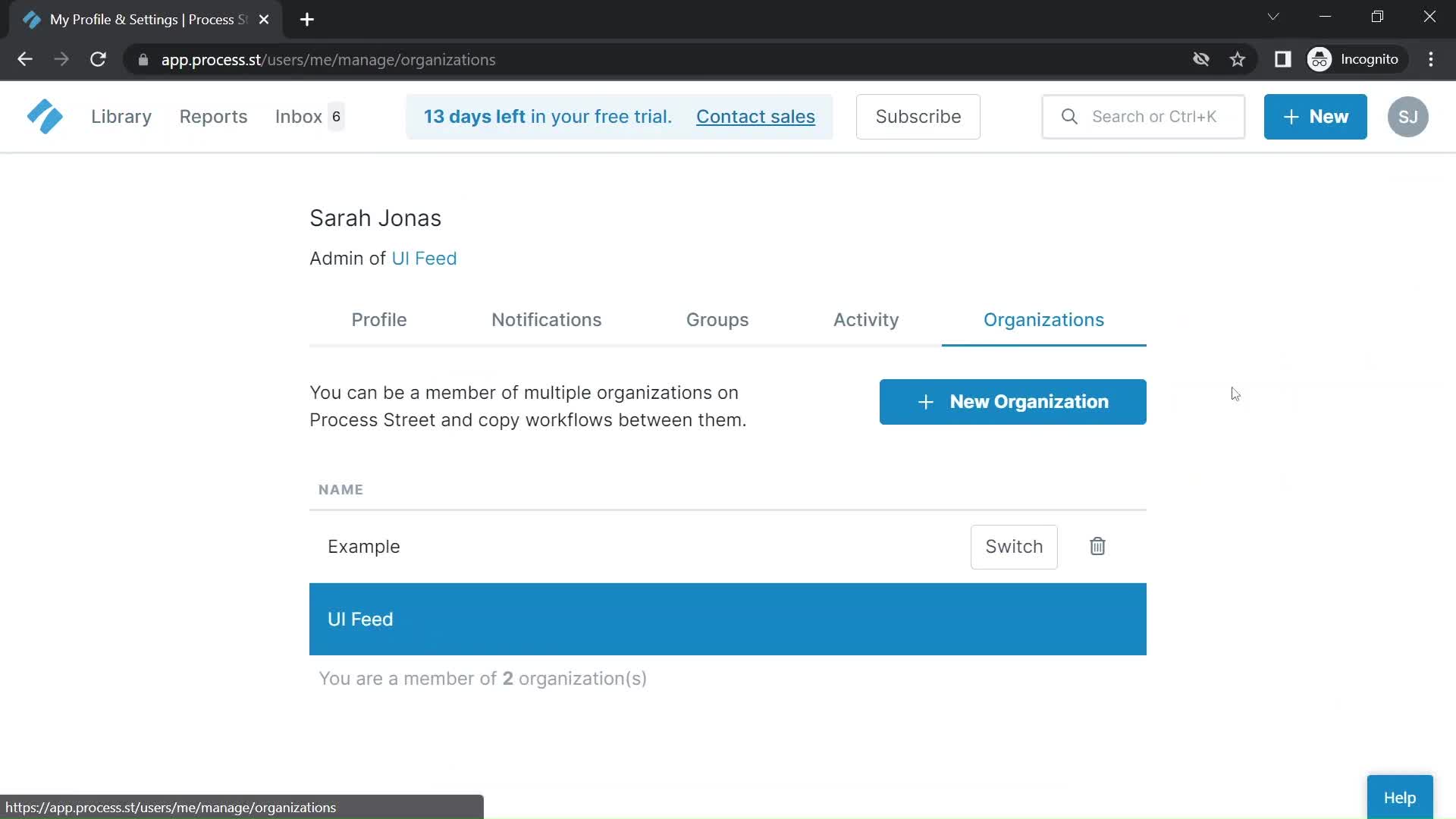Screen dimensions: 1456x819
Task: Click the Incognito profile icon
Action: (1320, 59)
